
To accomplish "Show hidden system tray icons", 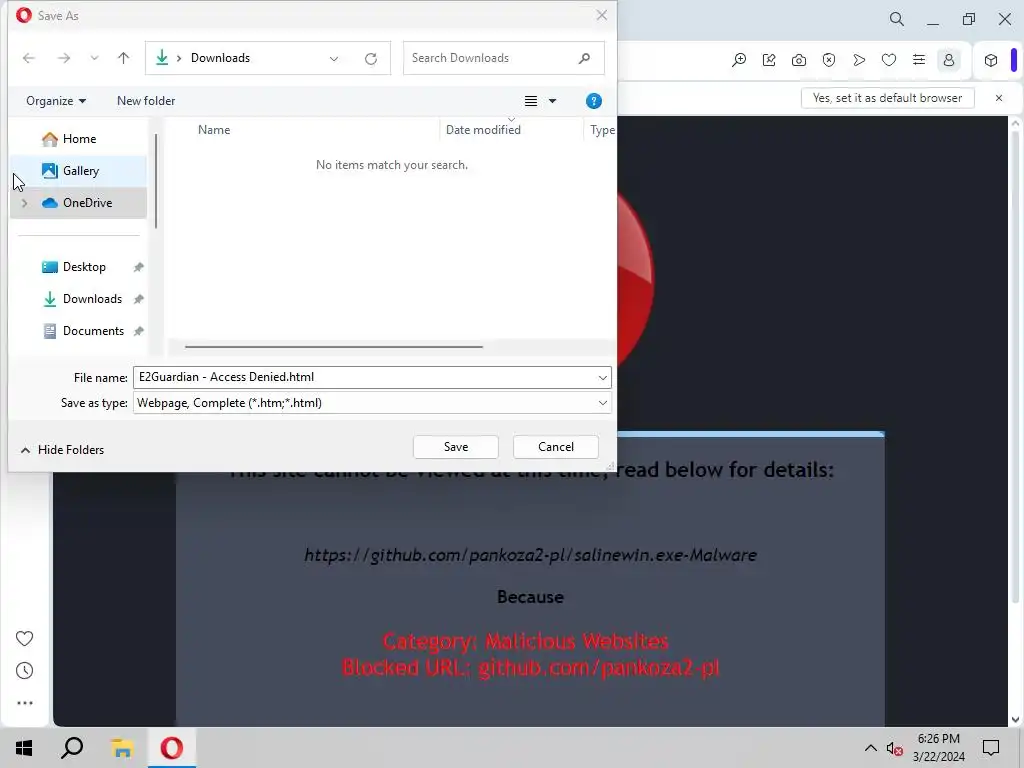I will click(871, 748).
